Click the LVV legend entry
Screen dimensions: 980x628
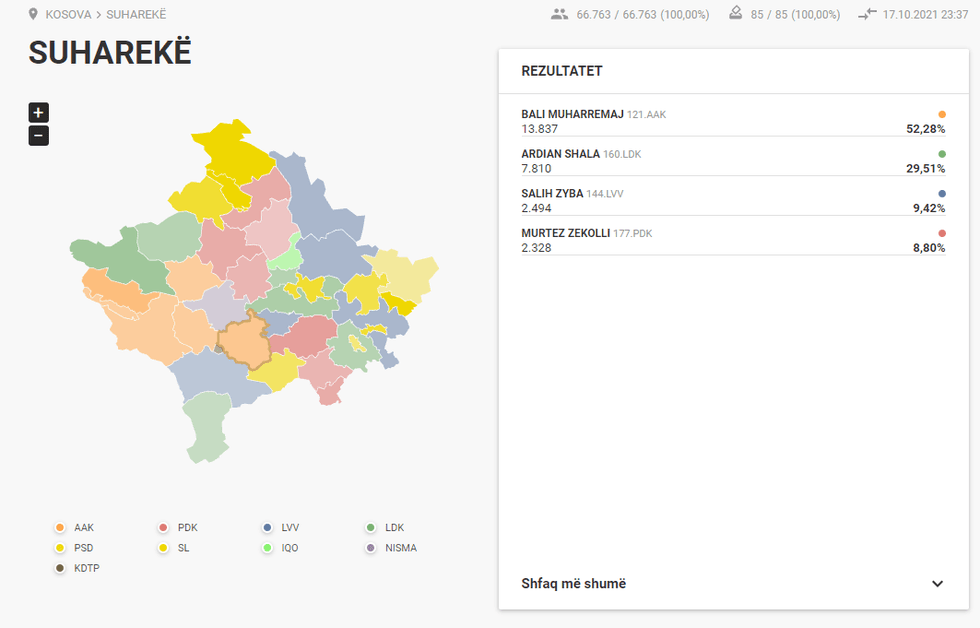(x=283, y=527)
